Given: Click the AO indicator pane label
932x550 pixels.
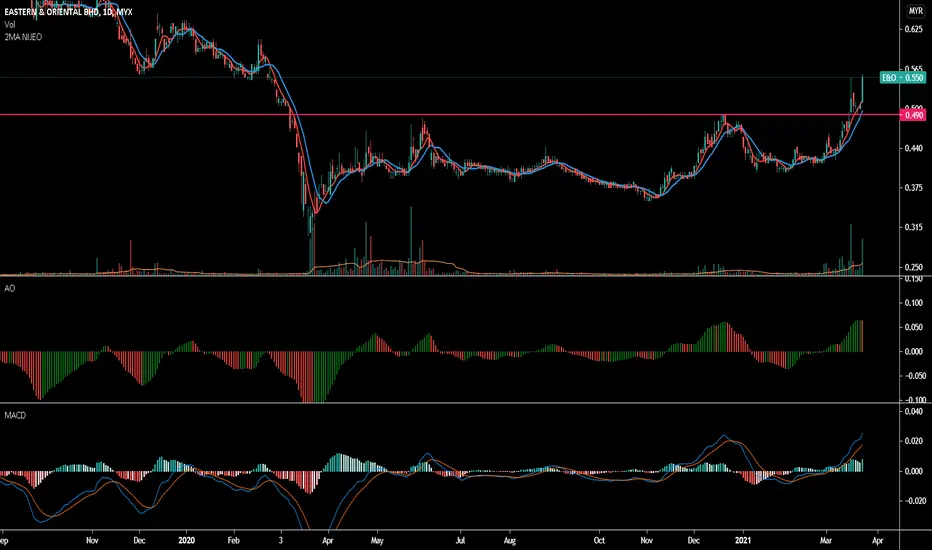Looking at the screenshot, I should [x=10, y=288].
